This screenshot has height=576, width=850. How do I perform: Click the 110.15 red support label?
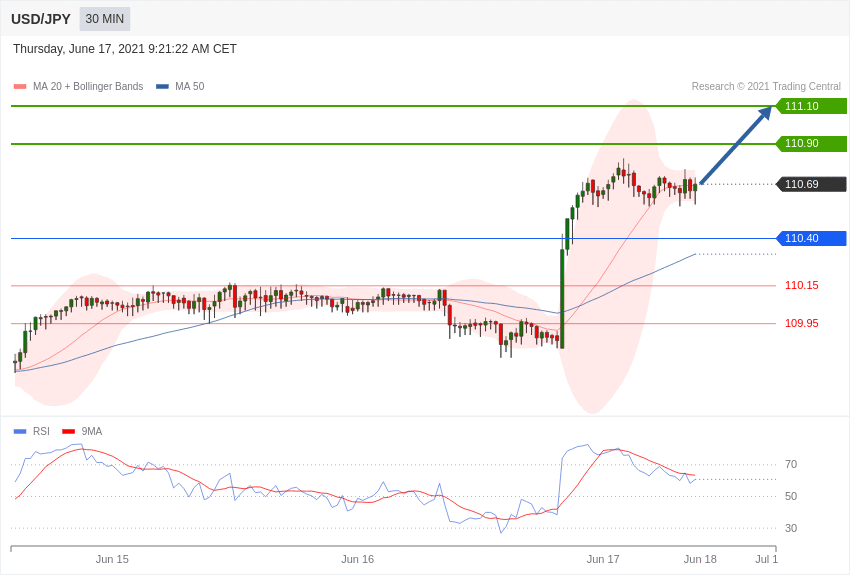[802, 286]
